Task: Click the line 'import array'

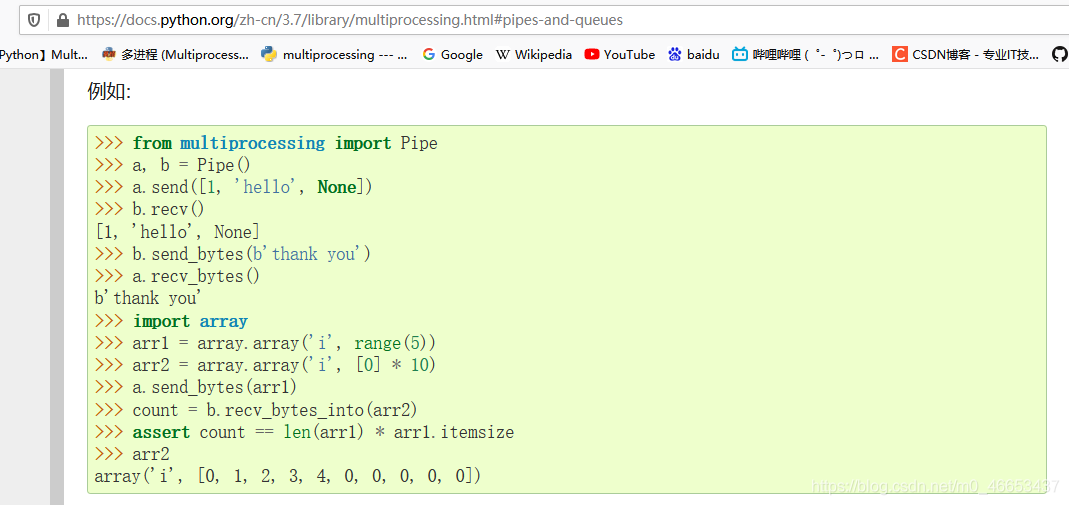Action: pos(171,320)
